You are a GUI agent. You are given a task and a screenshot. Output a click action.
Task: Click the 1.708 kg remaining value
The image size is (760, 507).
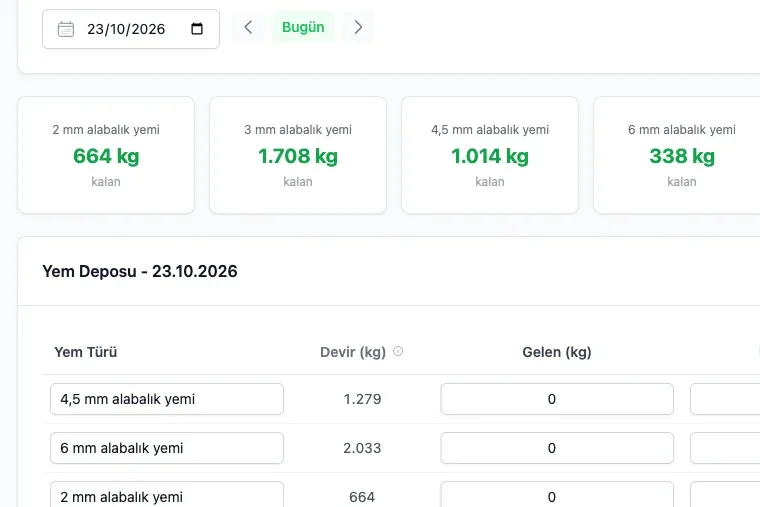pyautogui.click(x=298, y=156)
